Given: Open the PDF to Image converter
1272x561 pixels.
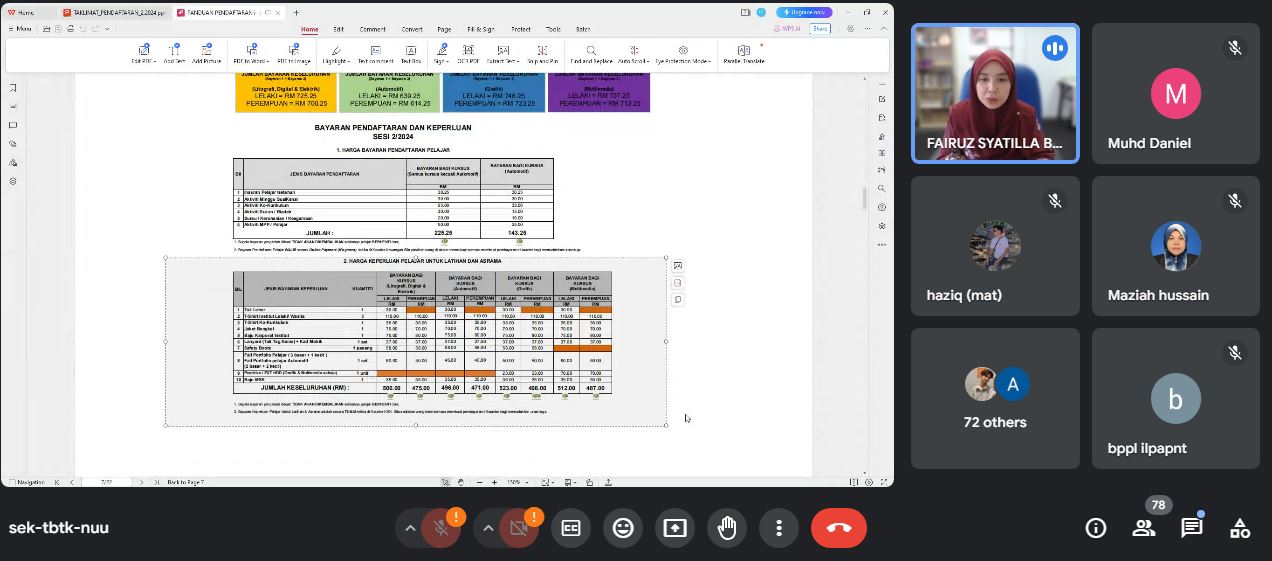Looking at the screenshot, I should tap(293, 54).
